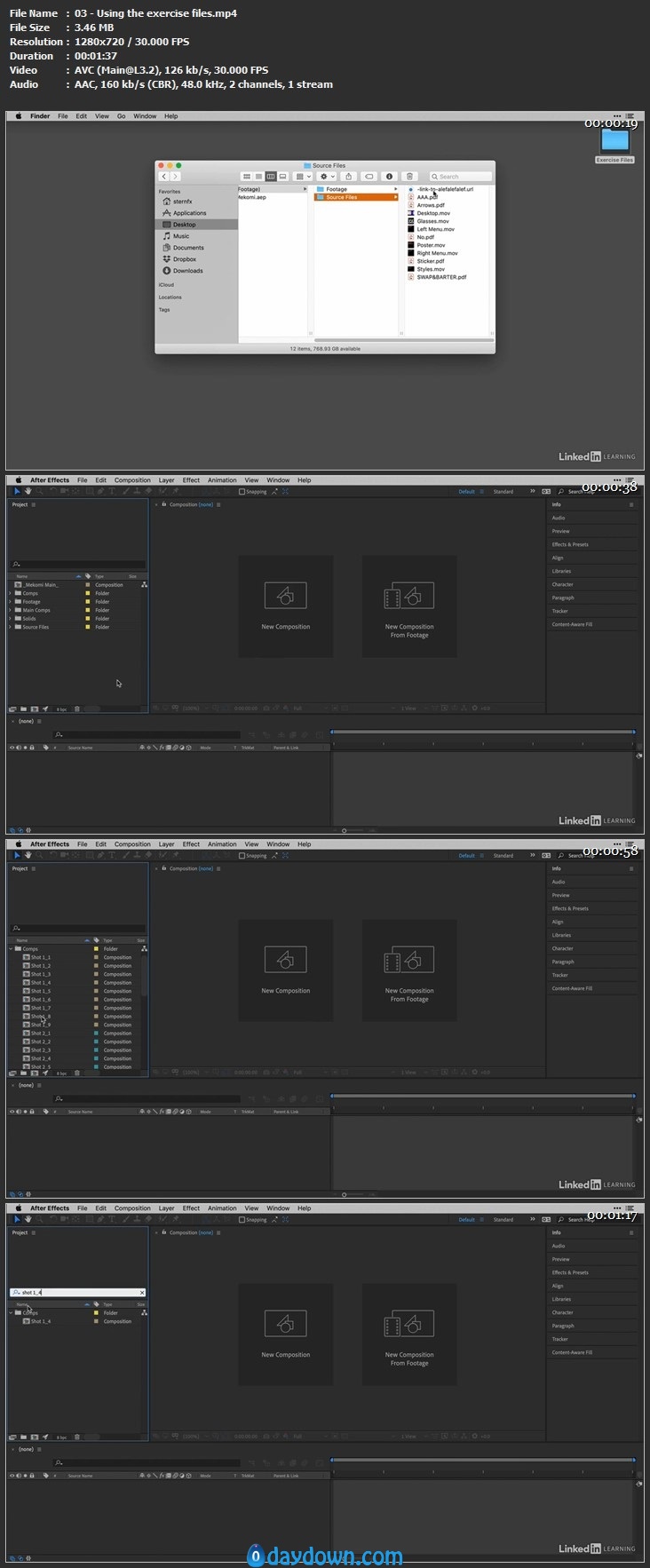
Task: Click the Get Info icon in Finder toolbar
Action: (389, 177)
